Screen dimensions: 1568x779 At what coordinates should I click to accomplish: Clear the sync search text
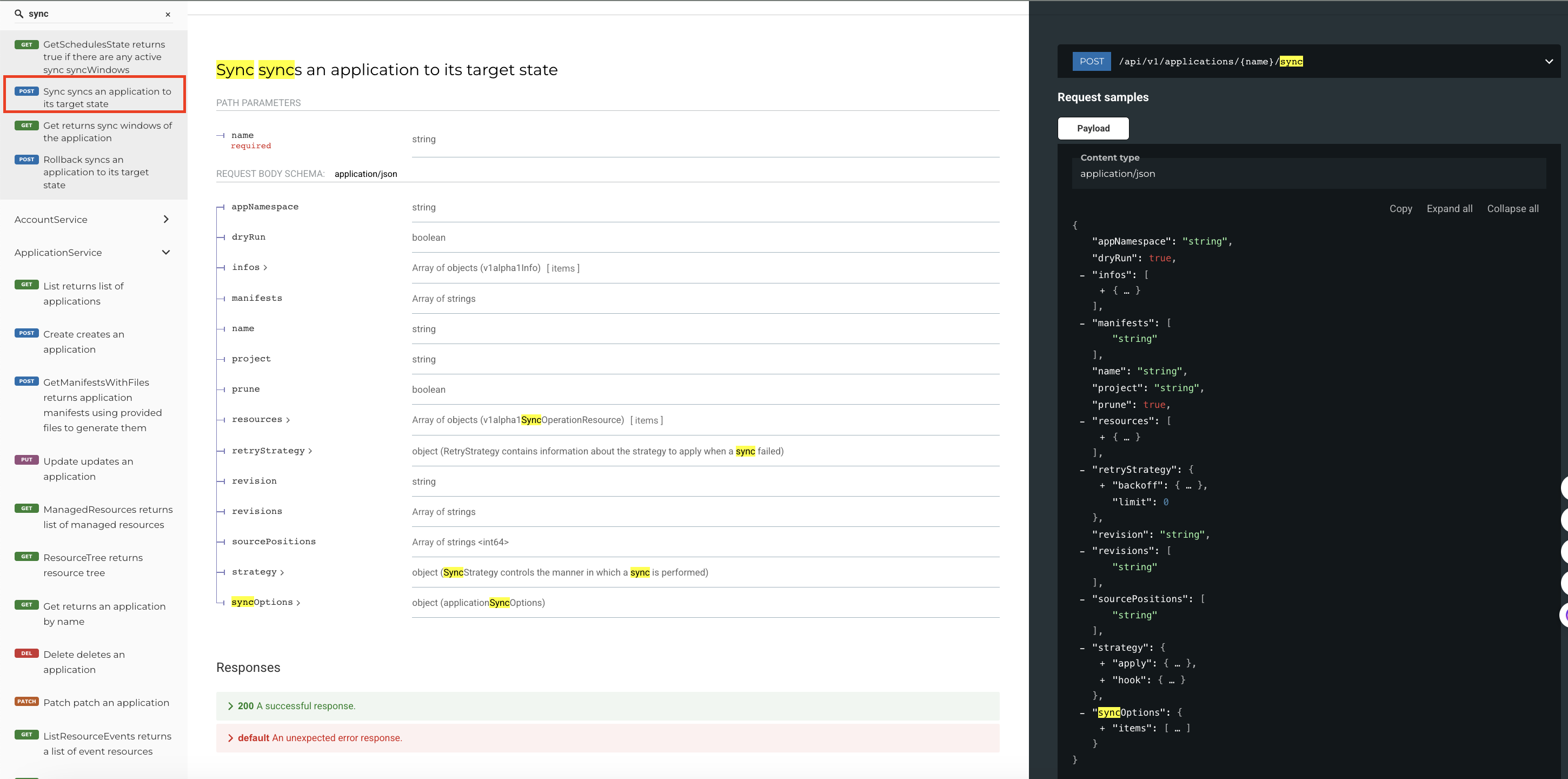(168, 15)
